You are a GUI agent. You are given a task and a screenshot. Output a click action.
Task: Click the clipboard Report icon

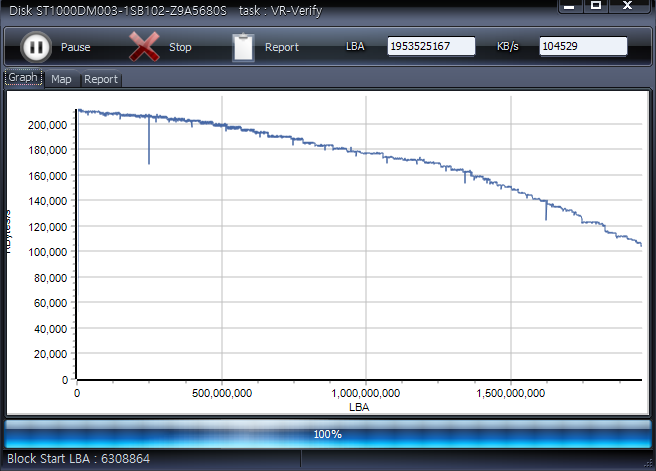[243, 47]
